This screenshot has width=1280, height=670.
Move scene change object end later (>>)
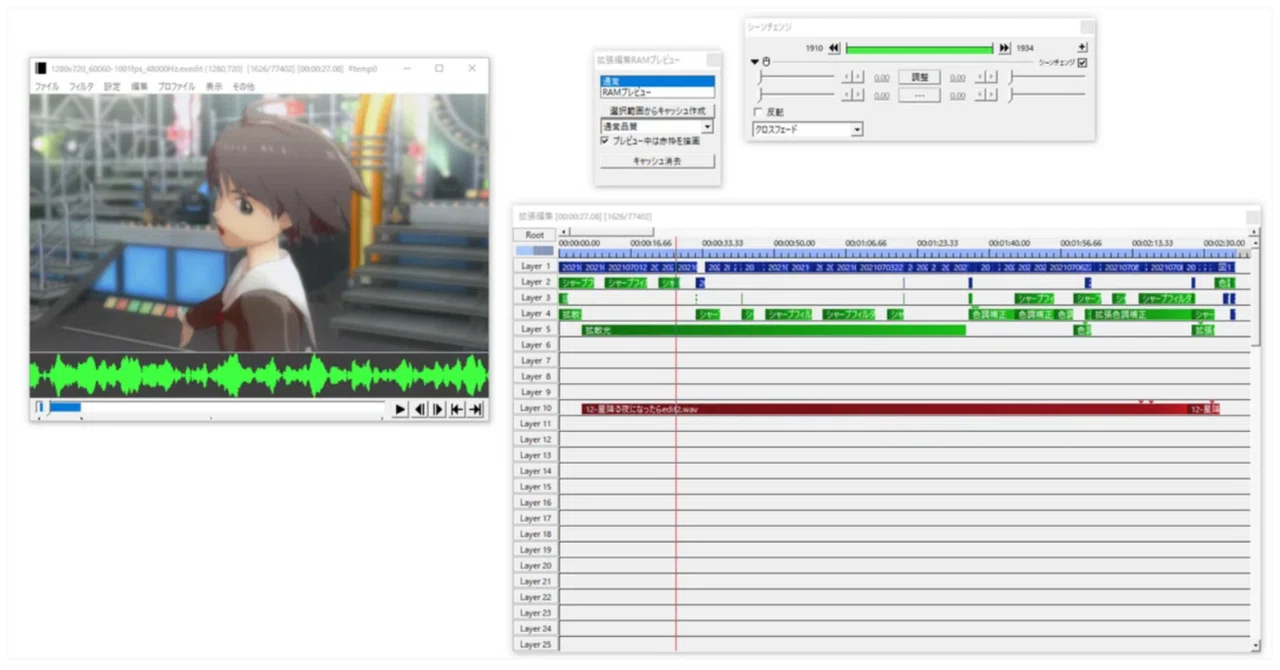tap(1004, 48)
